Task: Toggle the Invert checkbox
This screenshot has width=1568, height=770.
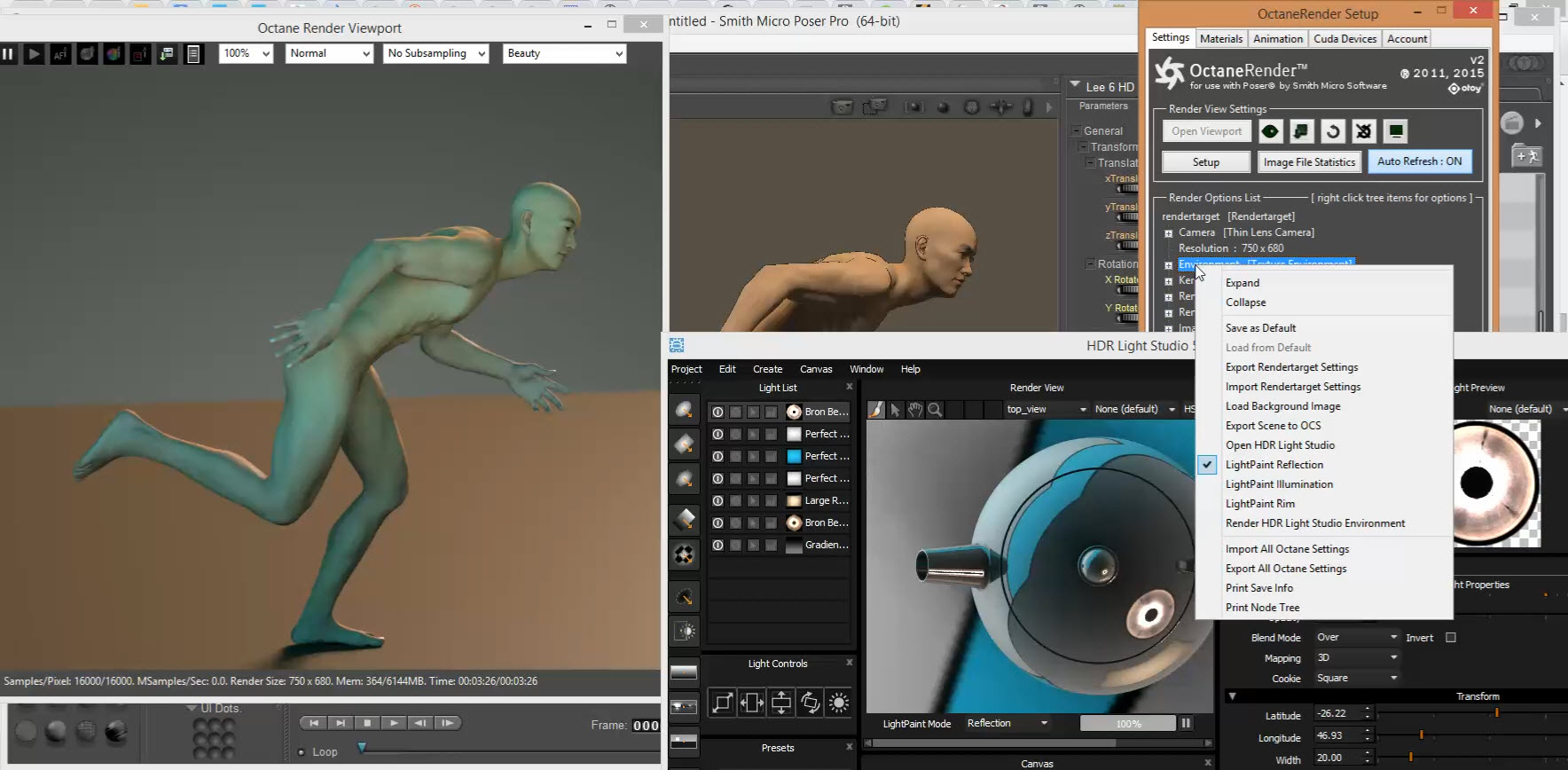Action: point(1451,637)
